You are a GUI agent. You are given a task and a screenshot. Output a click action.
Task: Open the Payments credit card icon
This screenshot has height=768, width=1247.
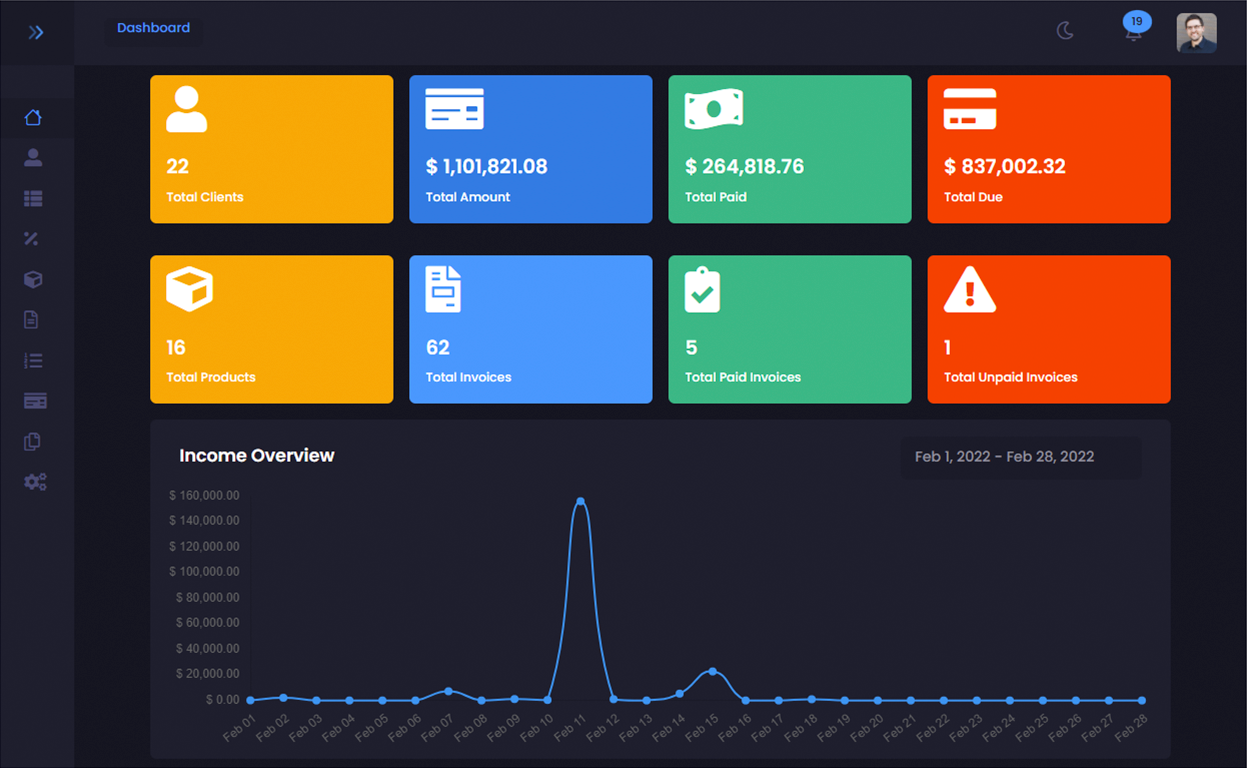33,400
